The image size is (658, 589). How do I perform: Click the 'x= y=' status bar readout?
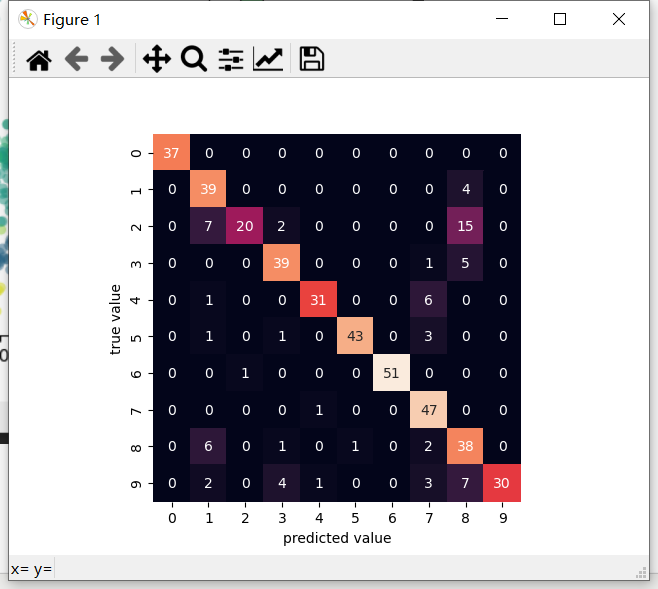pyautogui.click(x=31, y=569)
